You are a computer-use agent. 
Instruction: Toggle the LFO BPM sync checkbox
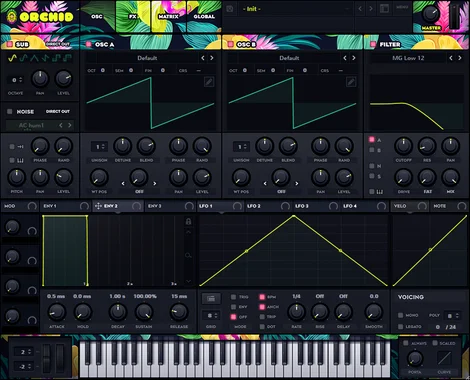(x=262, y=297)
